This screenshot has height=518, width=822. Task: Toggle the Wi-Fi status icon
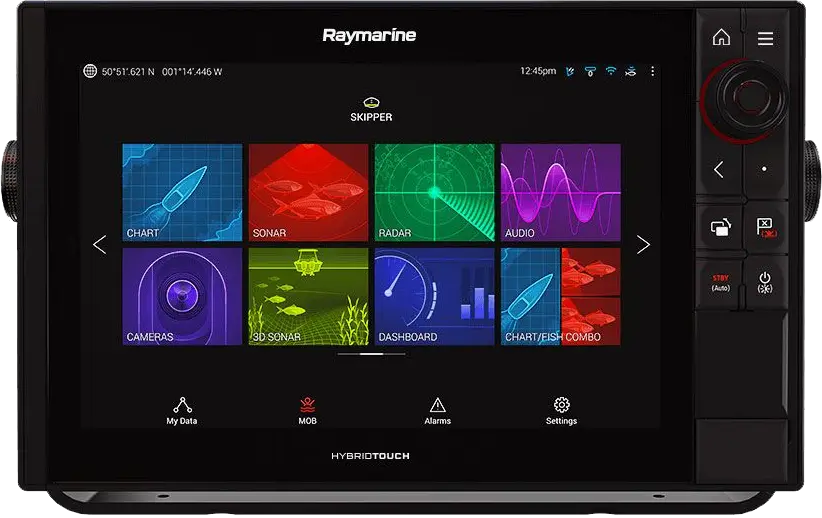pyautogui.click(x=610, y=72)
